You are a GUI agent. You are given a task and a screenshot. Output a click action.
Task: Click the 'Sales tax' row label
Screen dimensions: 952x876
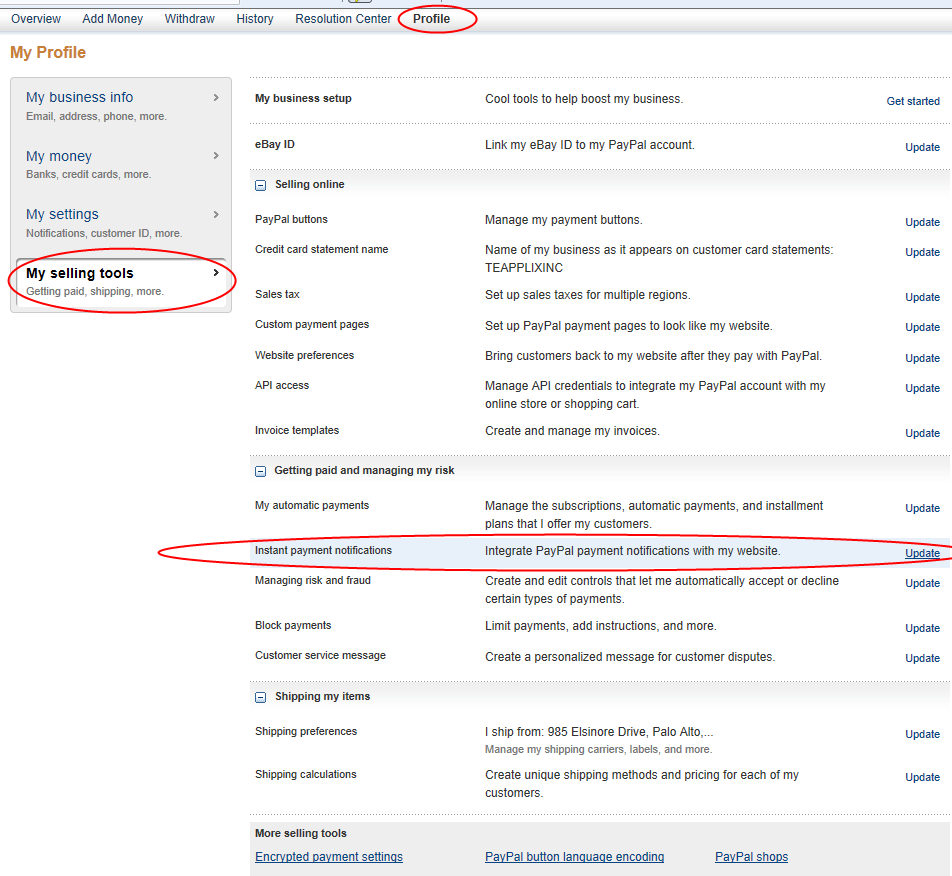(277, 294)
